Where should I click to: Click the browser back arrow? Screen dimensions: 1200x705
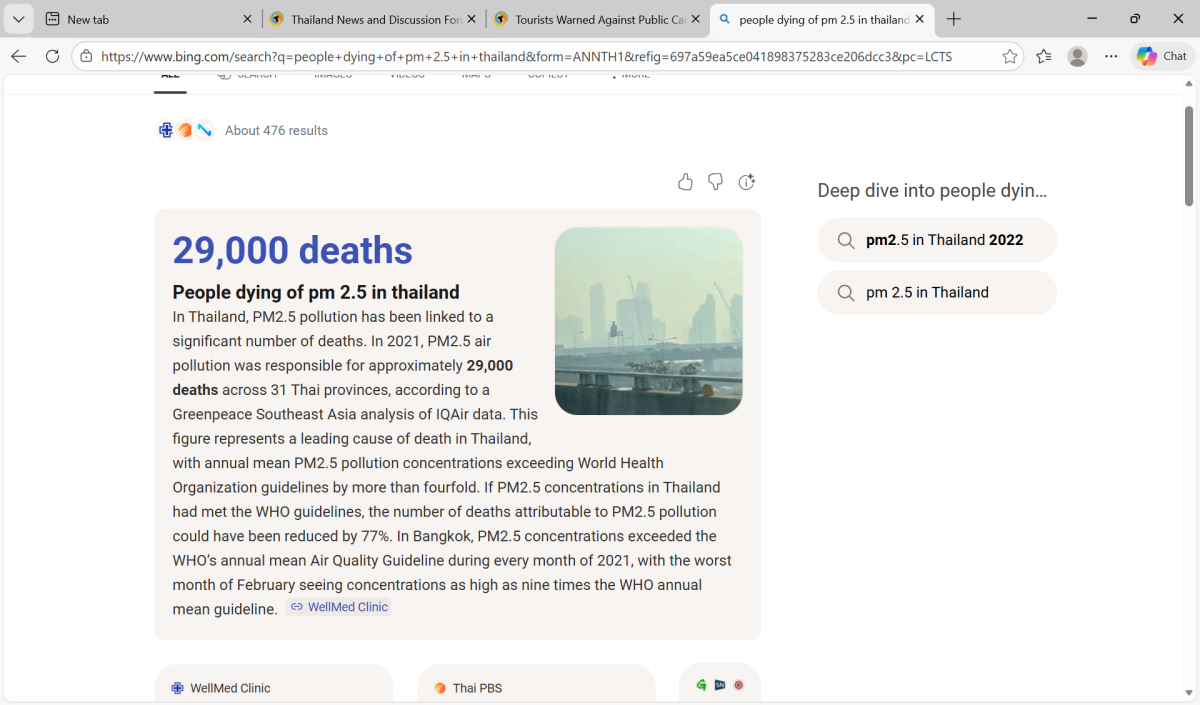tap(19, 57)
